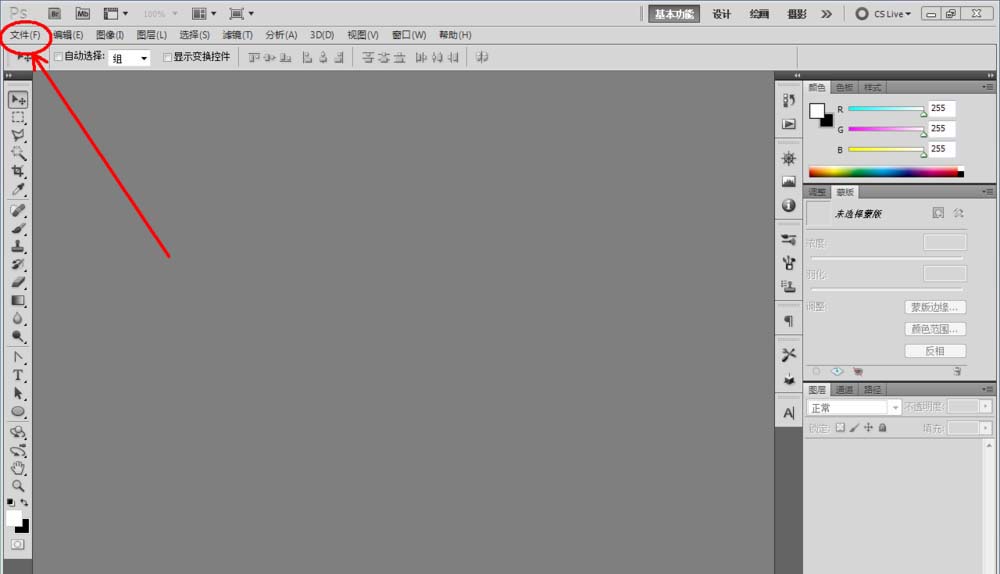Select the Gradient tool

pyautogui.click(x=18, y=300)
